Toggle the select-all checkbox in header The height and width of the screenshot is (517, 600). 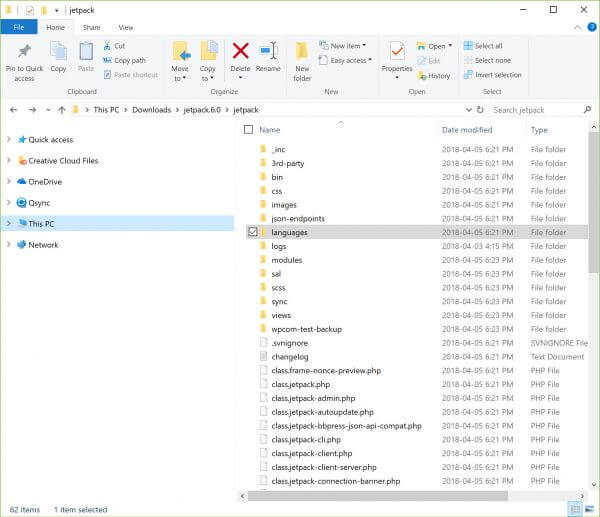248,130
